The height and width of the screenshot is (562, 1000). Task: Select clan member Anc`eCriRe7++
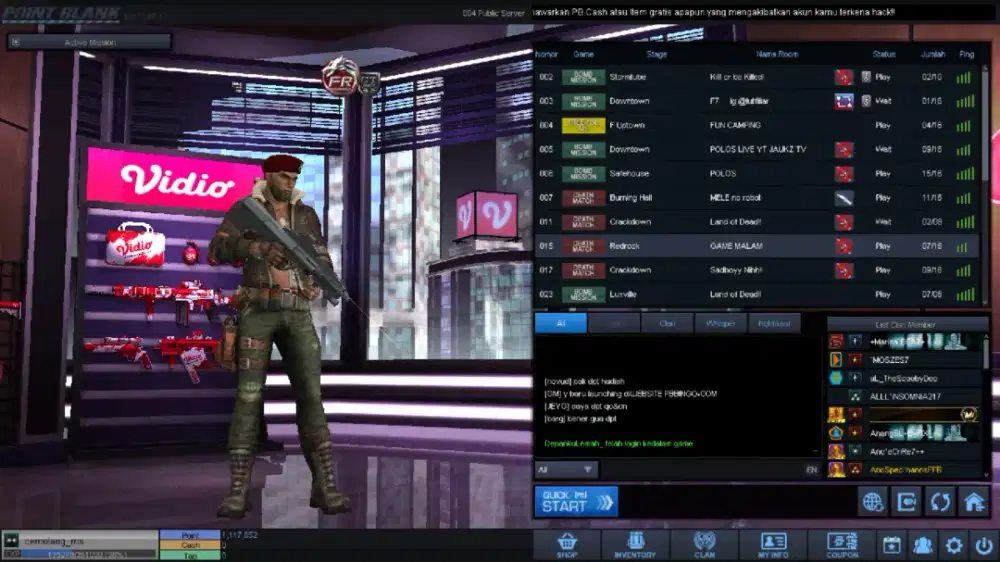pyautogui.click(x=905, y=452)
